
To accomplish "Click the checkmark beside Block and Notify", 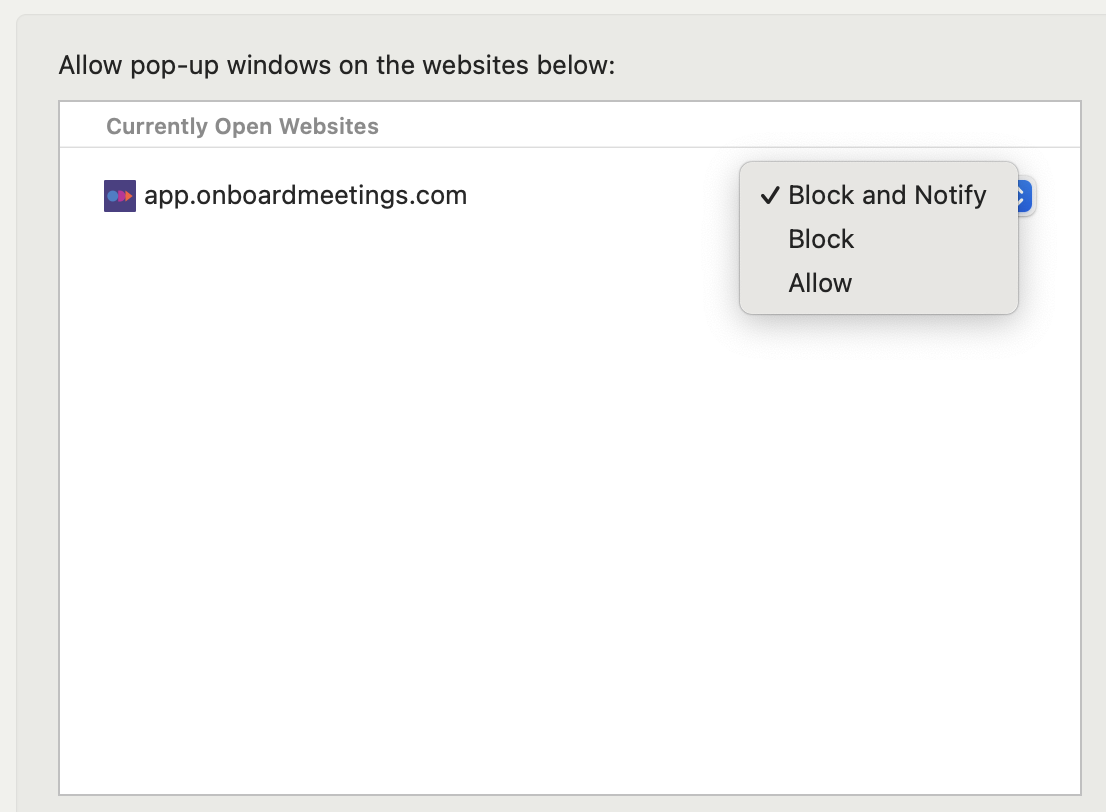I will pyautogui.click(x=769, y=195).
